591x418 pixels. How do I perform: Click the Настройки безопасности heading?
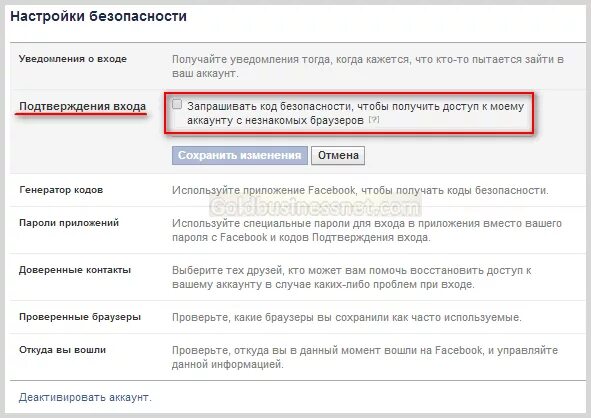coord(98,16)
